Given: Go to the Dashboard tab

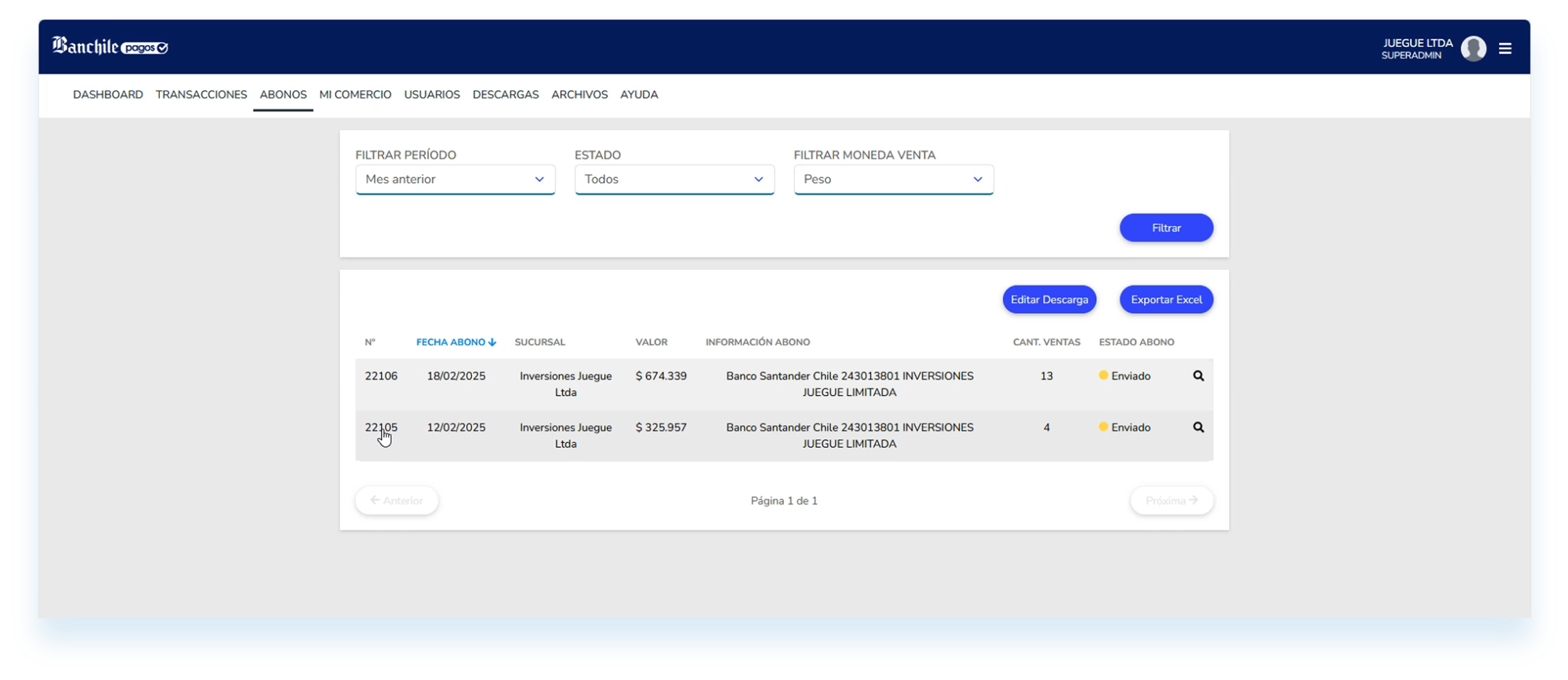Looking at the screenshot, I should click(108, 94).
